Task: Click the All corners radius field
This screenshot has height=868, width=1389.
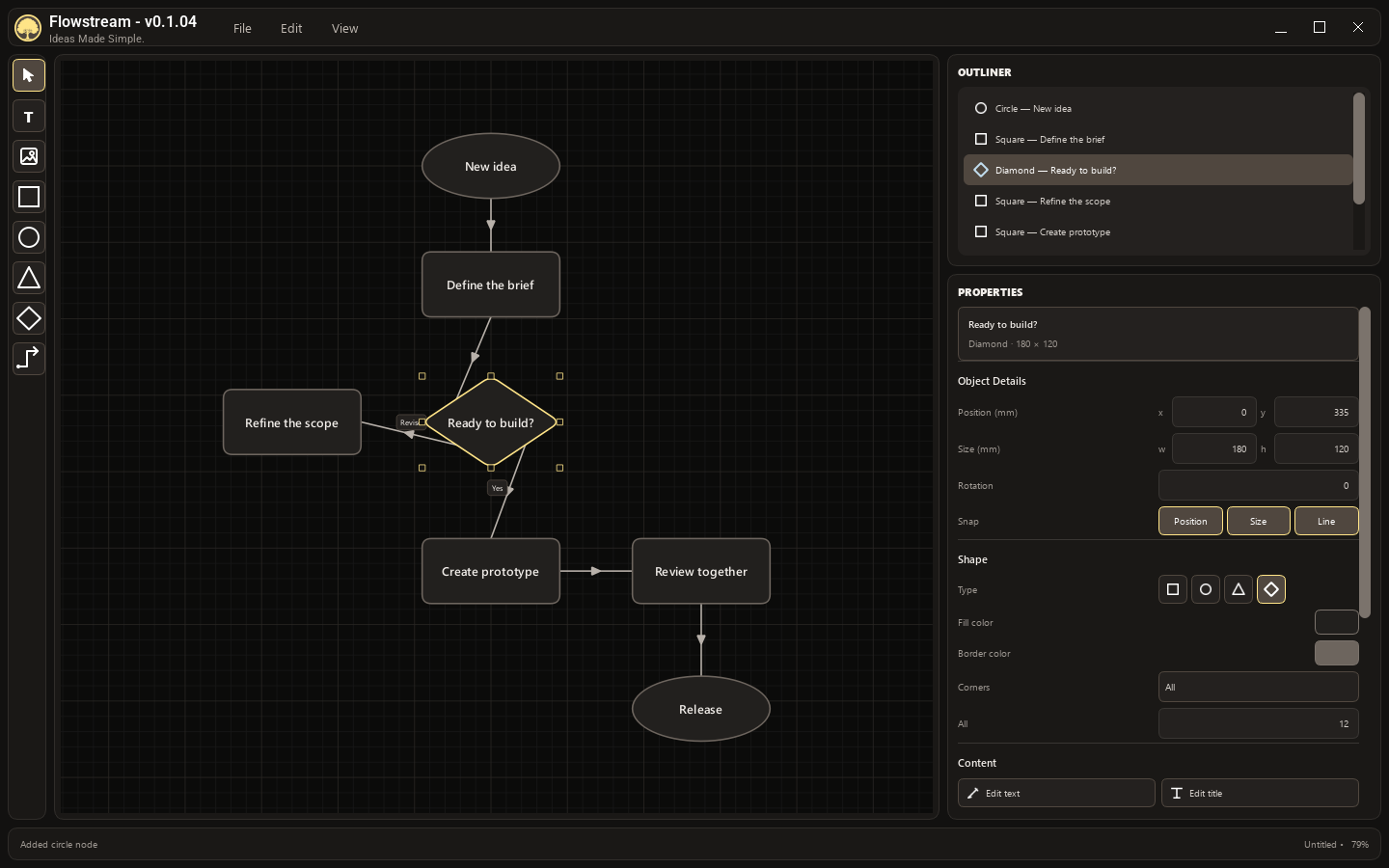Action: 1259,723
